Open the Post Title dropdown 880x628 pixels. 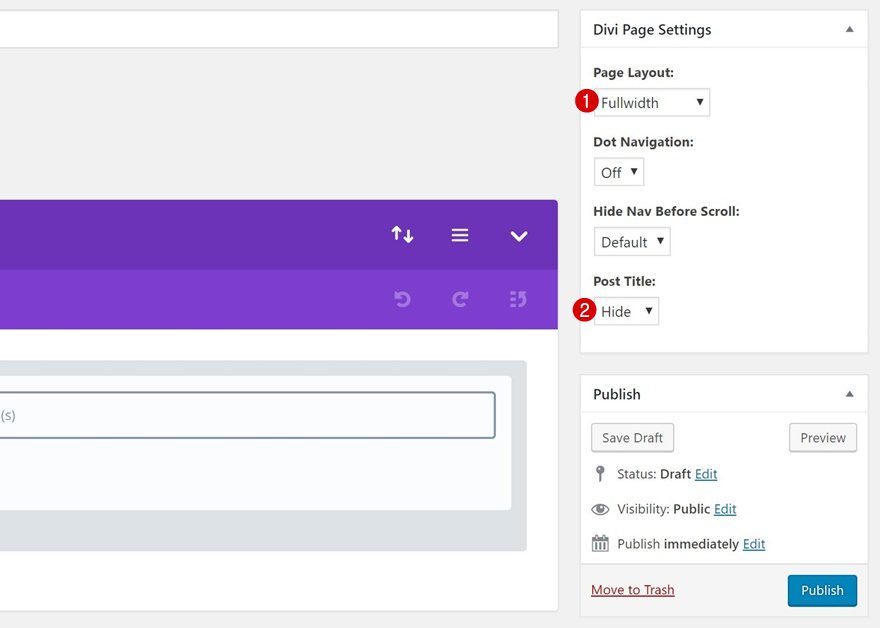tap(626, 311)
